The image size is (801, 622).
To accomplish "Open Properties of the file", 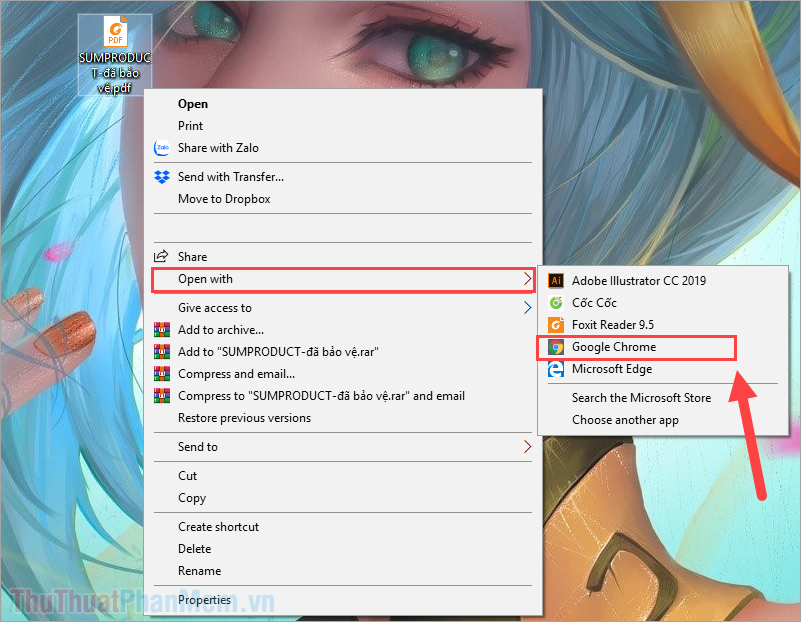I will click(343, 600).
